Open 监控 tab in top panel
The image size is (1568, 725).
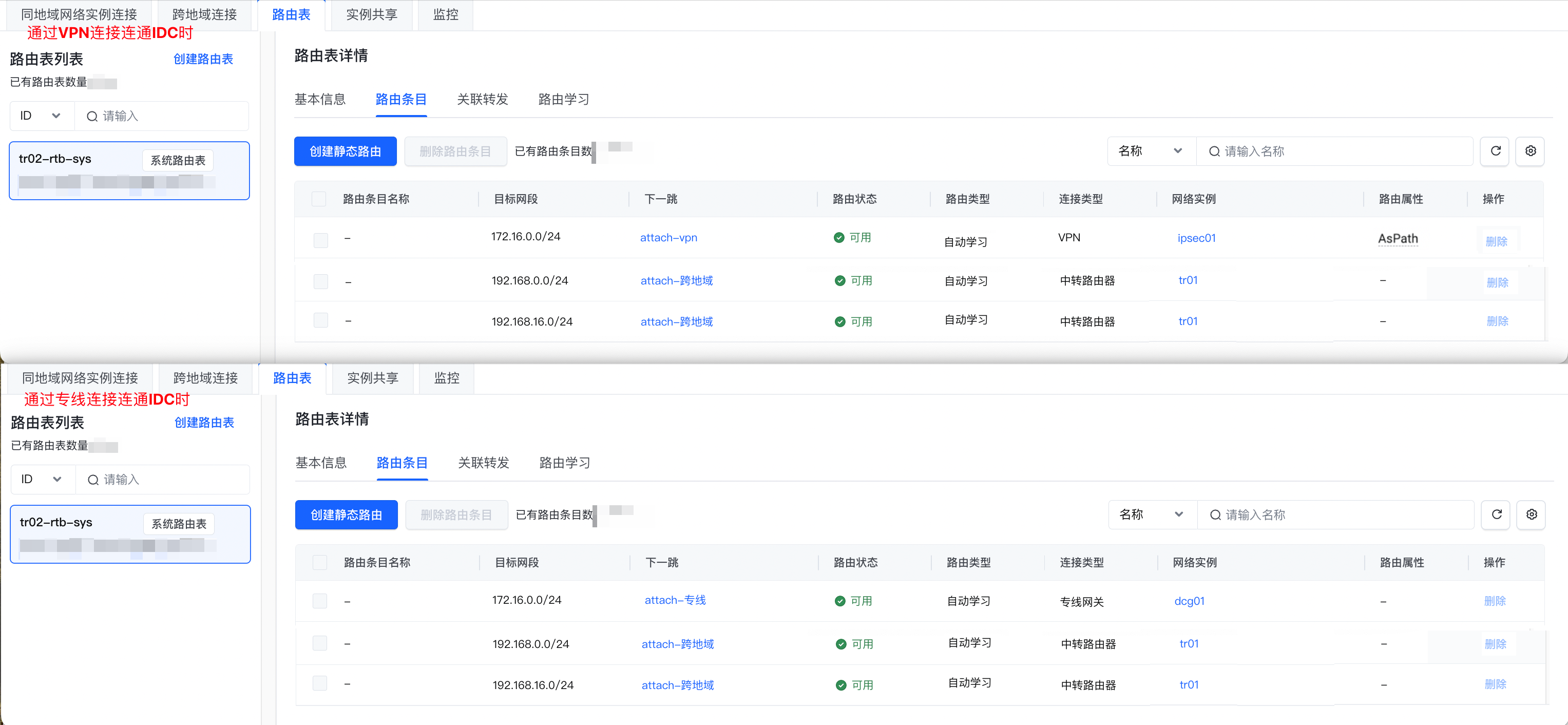(446, 14)
